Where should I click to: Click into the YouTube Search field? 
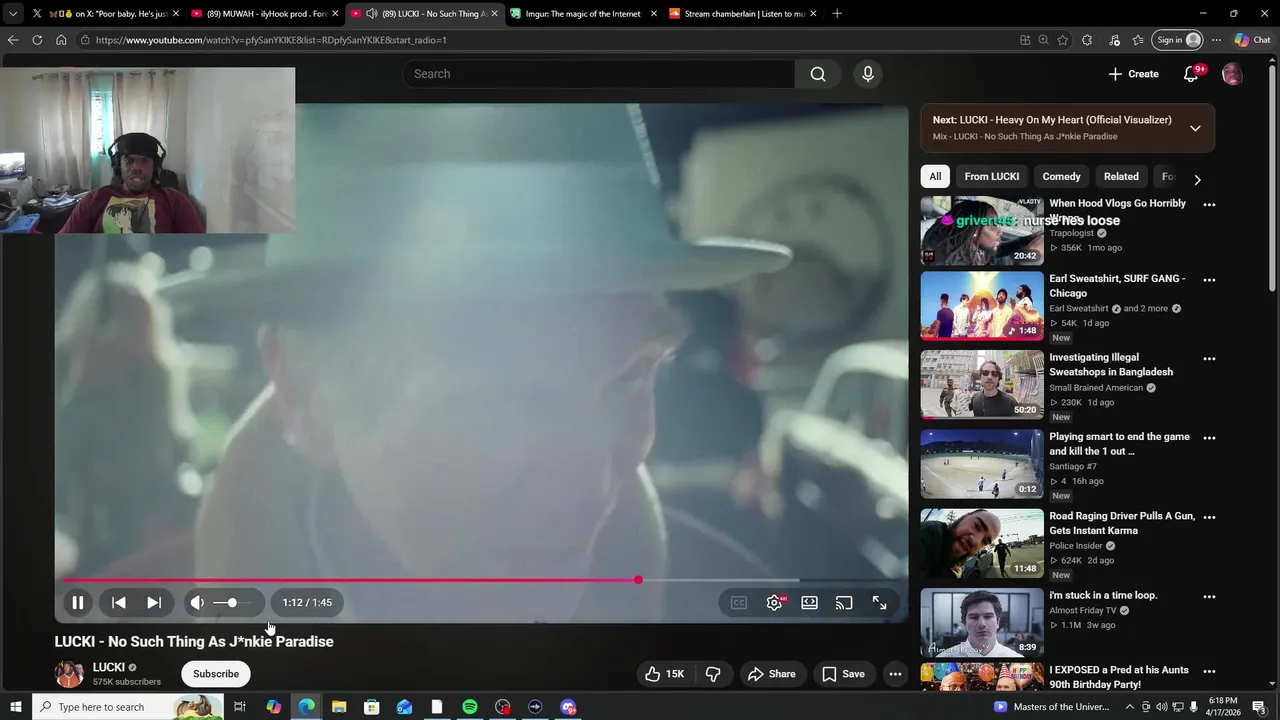pyautogui.click(x=599, y=74)
